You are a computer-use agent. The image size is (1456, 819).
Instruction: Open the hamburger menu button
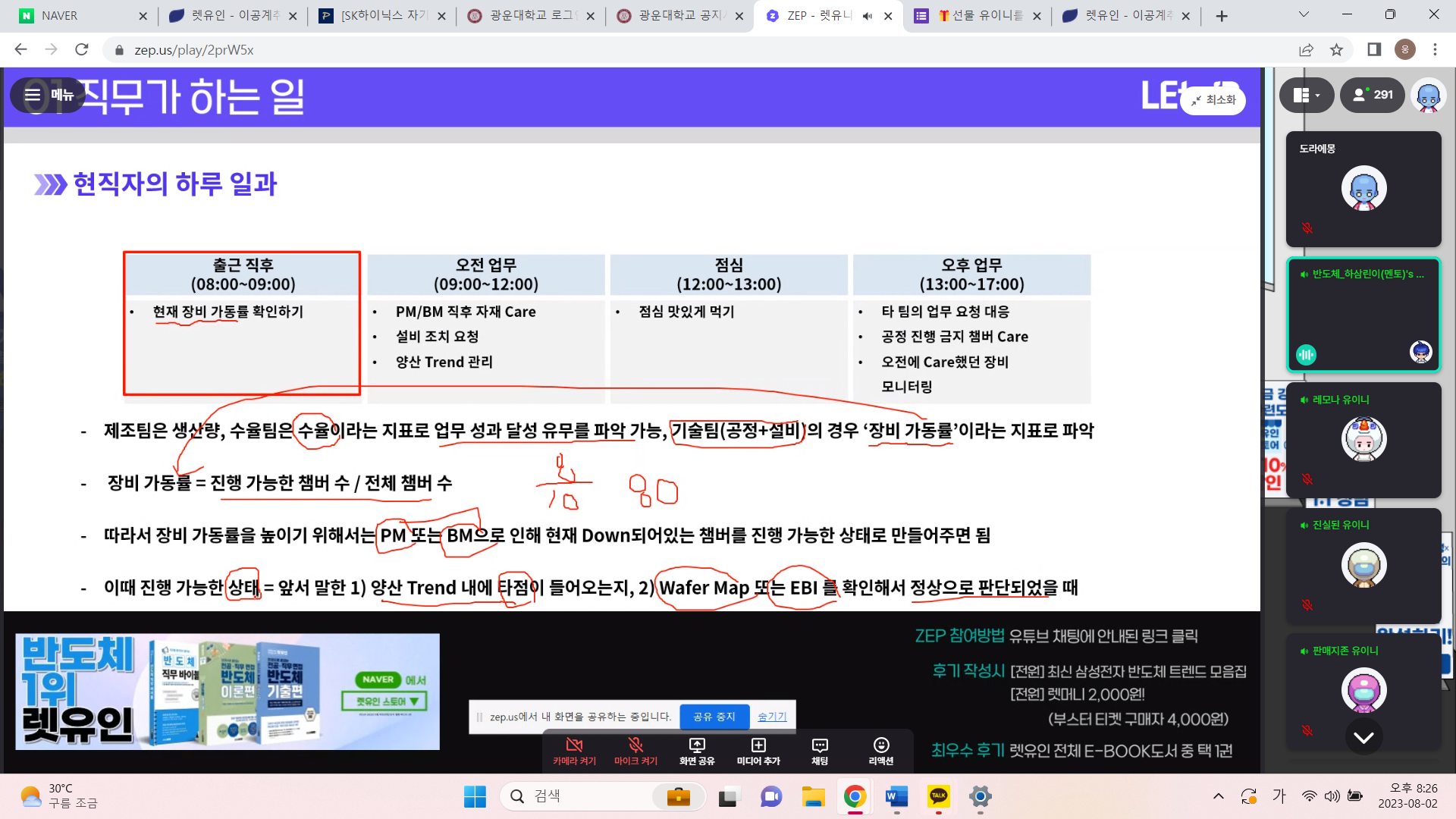click(47, 95)
